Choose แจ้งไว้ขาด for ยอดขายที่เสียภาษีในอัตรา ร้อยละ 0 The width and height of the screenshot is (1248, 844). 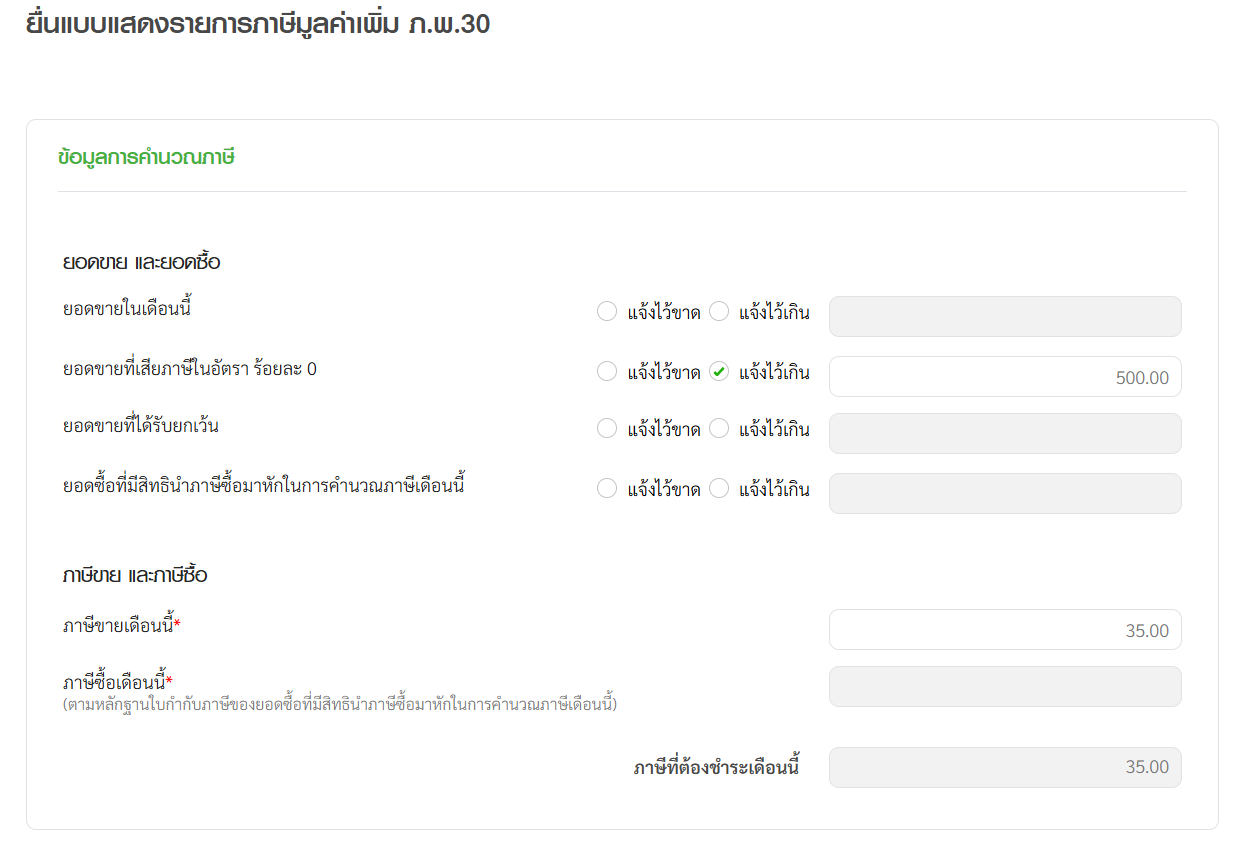point(607,372)
